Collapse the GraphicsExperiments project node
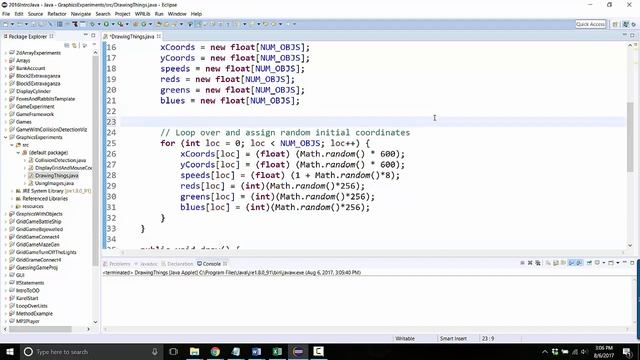 tap(6, 137)
